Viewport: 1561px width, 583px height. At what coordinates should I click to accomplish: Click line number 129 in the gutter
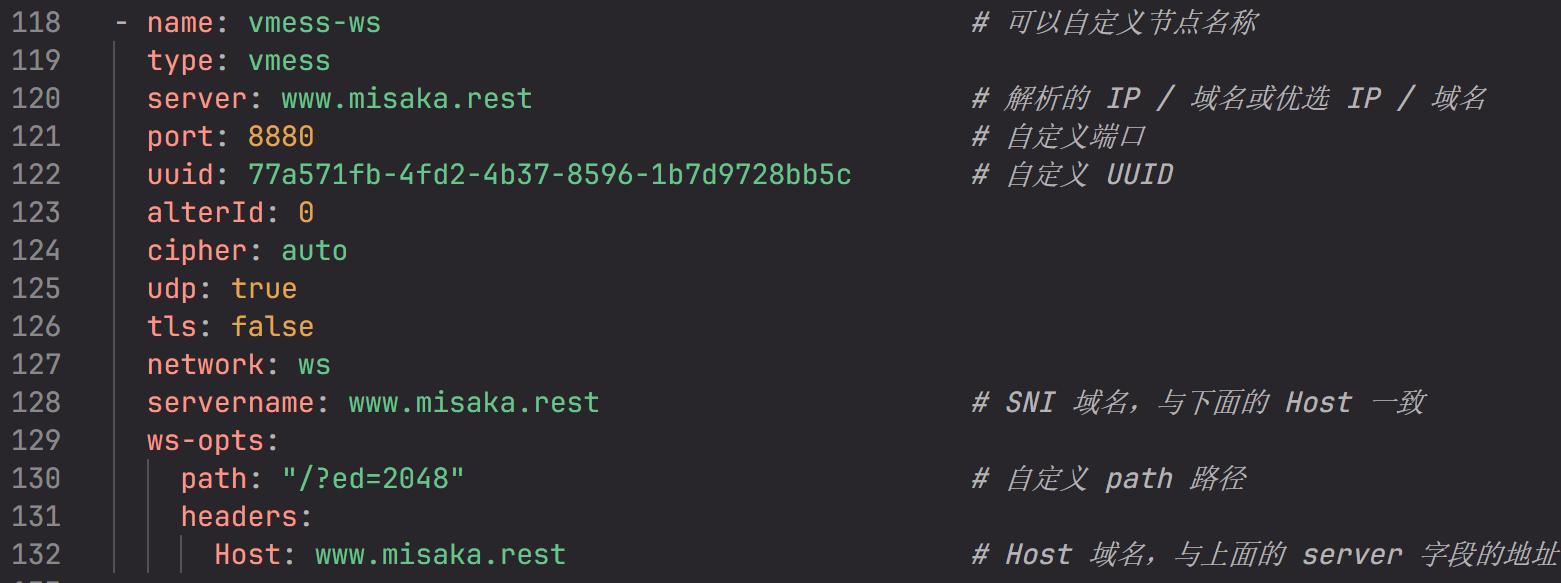[36, 441]
